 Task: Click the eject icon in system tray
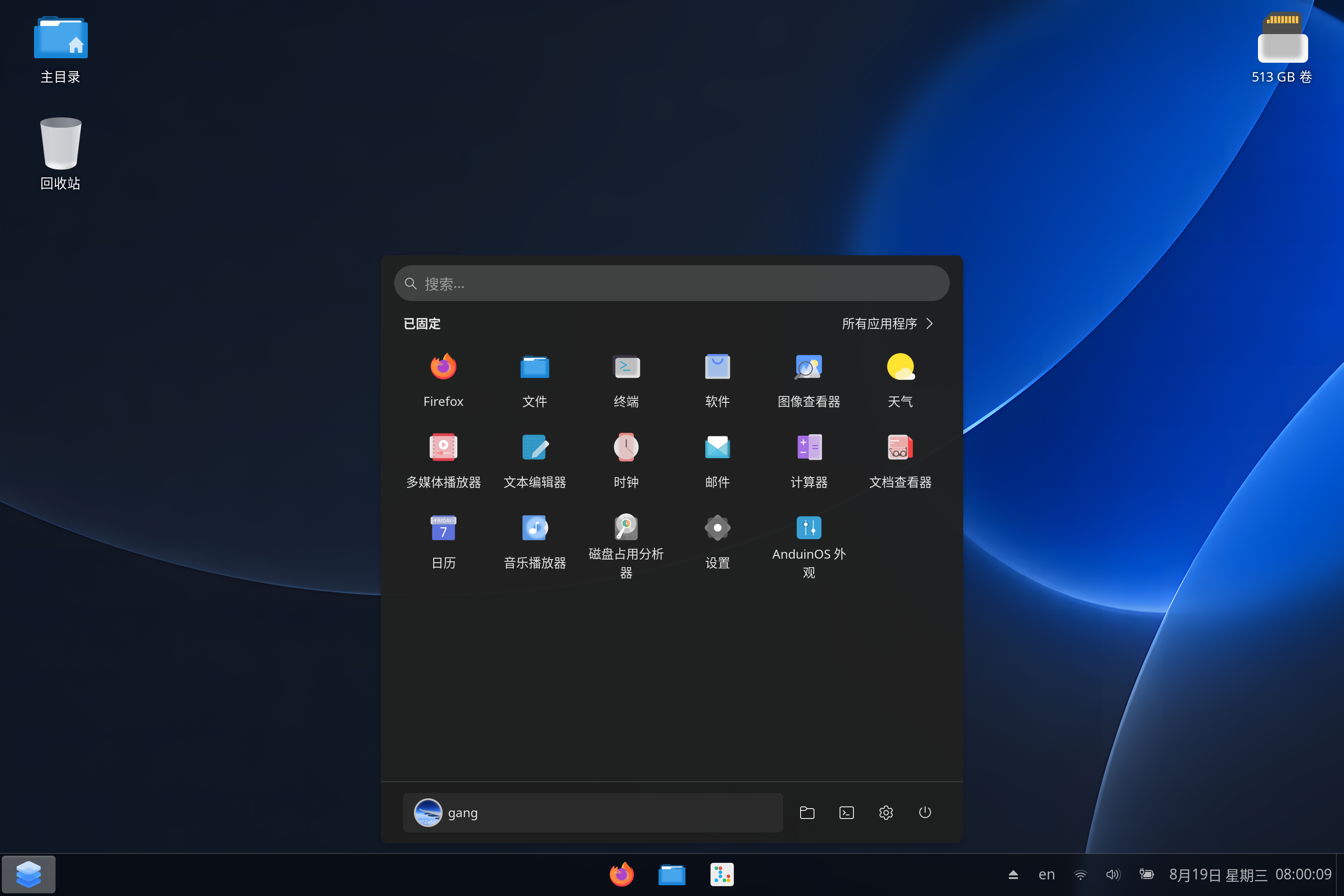point(1013,874)
